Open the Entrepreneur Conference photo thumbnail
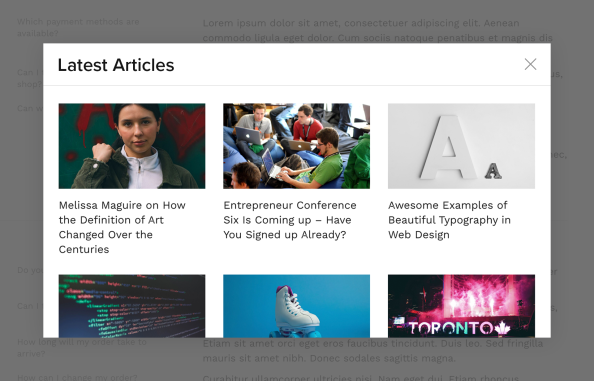The height and width of the screenshot is (381, 594). click(297, 146)
